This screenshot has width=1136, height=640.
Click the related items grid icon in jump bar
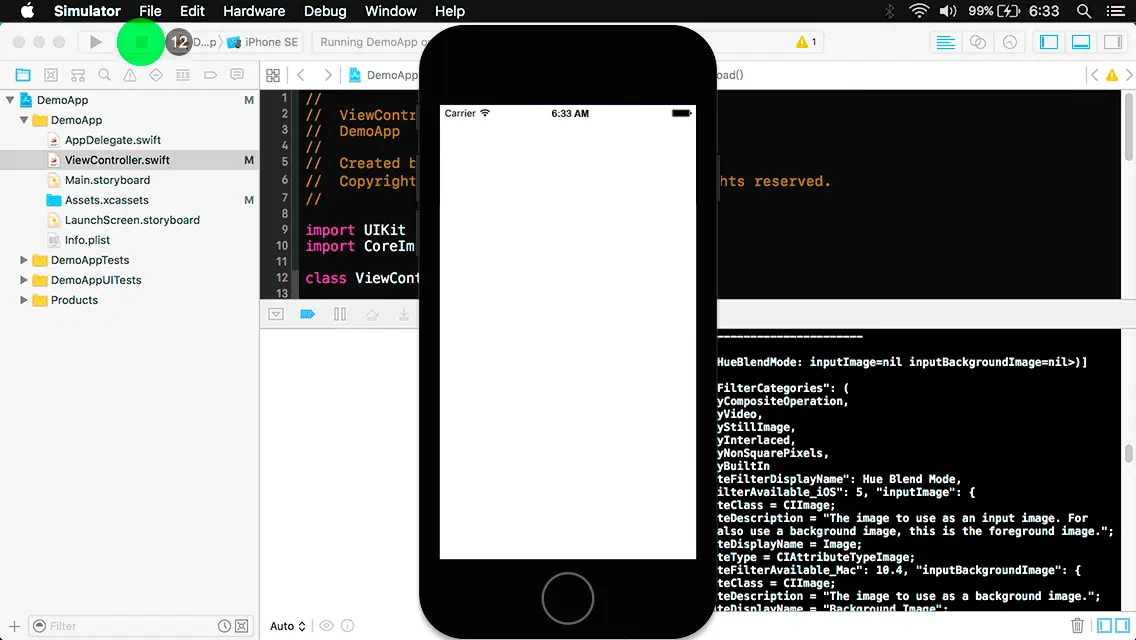click(273, 75)
